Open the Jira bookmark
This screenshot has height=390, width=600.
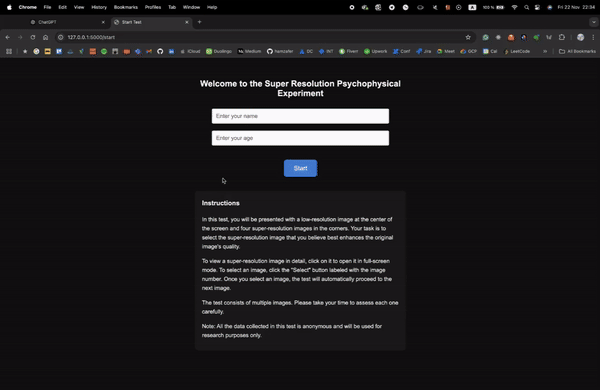click(x=424, y=51)
